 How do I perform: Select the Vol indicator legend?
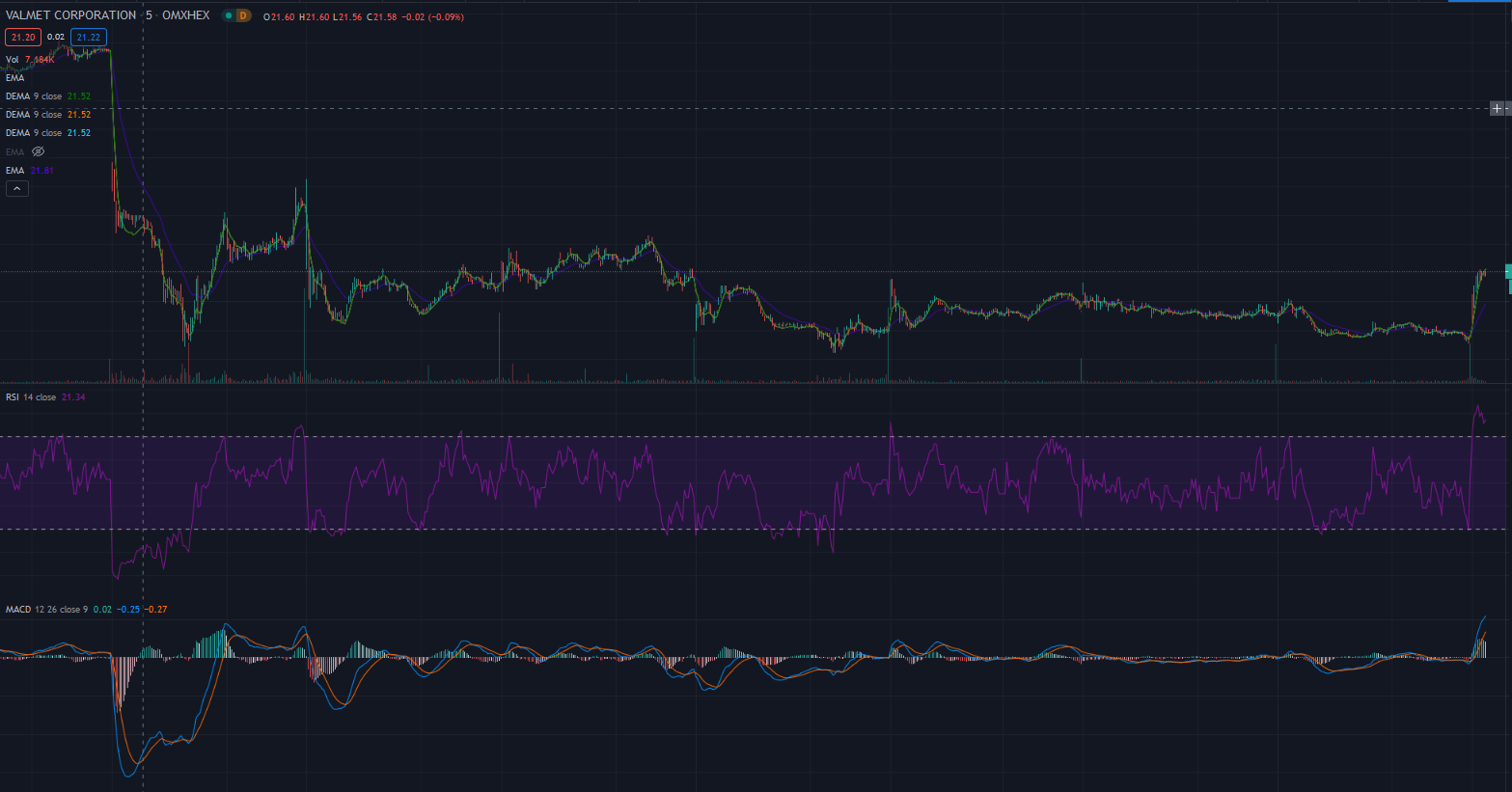(x=30, y=60)
